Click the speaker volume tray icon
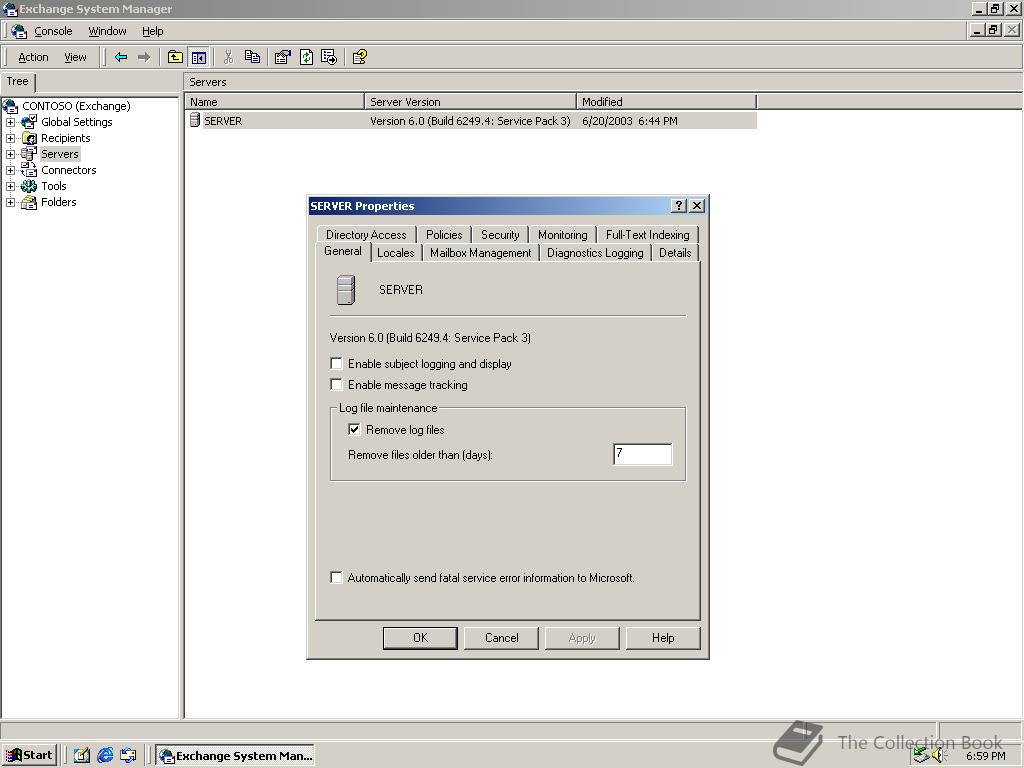This screenshot has height=768, width=1024. (x=938, y=756)
